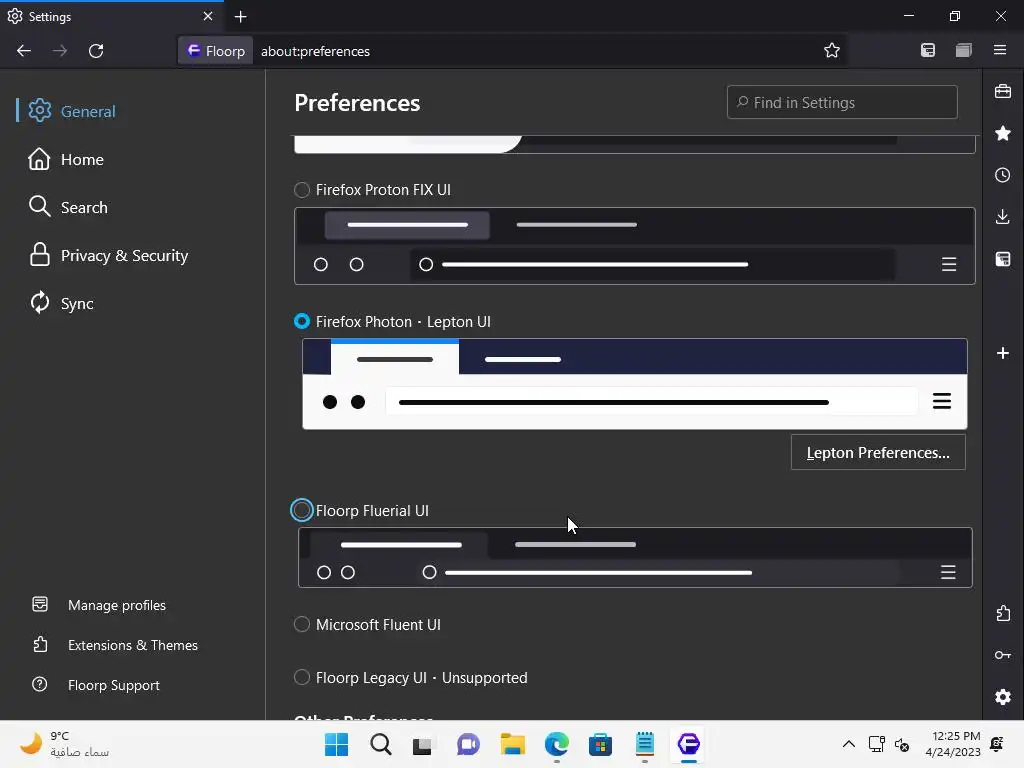This screenshot has height=768, width=1024.
Task: Open the Sync settings category
Action: pyautogui.click(x=61, y=304)
